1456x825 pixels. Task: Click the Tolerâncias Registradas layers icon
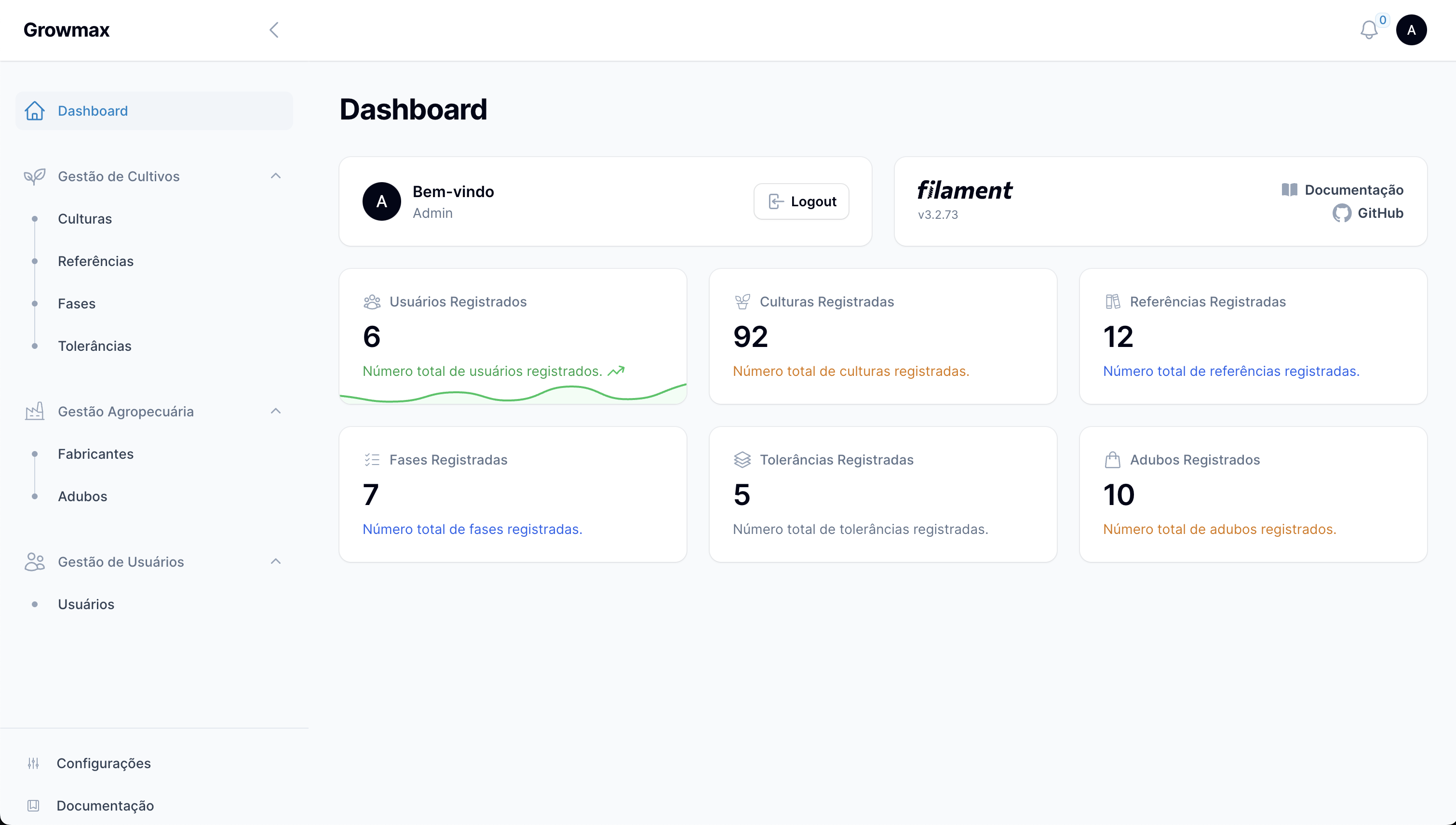point(742,460)
